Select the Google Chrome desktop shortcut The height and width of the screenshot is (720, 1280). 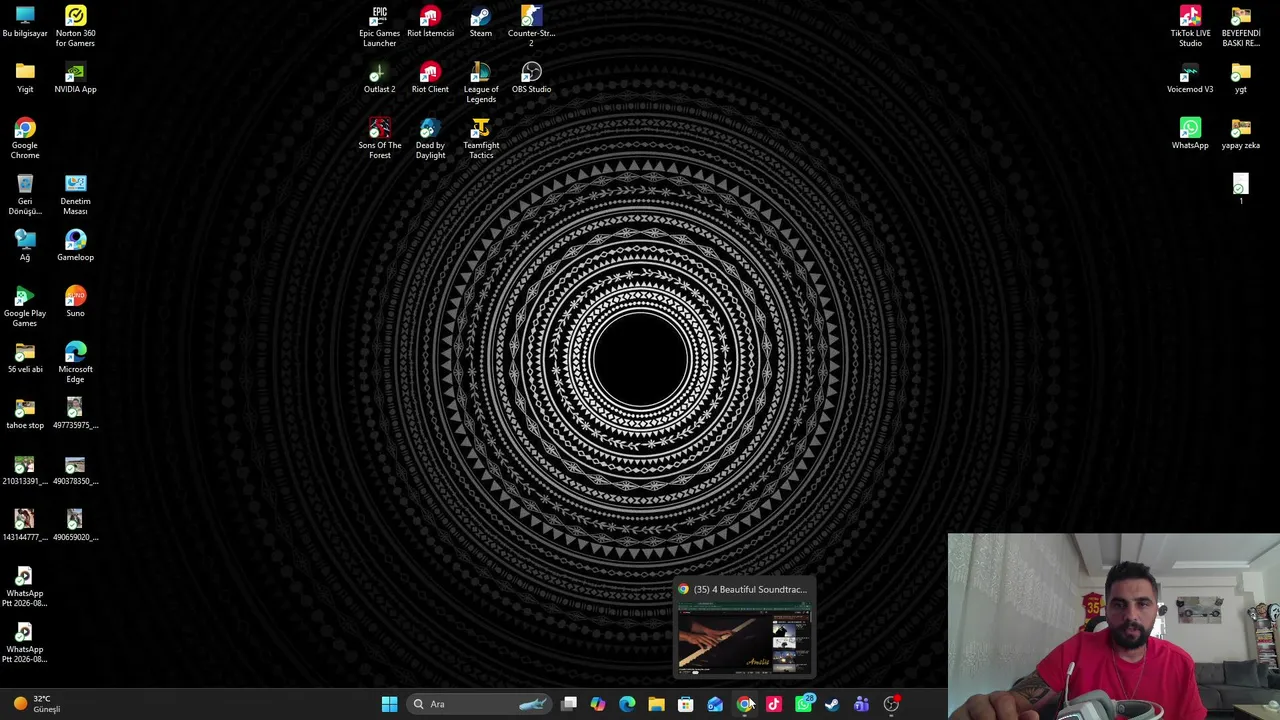25,139
